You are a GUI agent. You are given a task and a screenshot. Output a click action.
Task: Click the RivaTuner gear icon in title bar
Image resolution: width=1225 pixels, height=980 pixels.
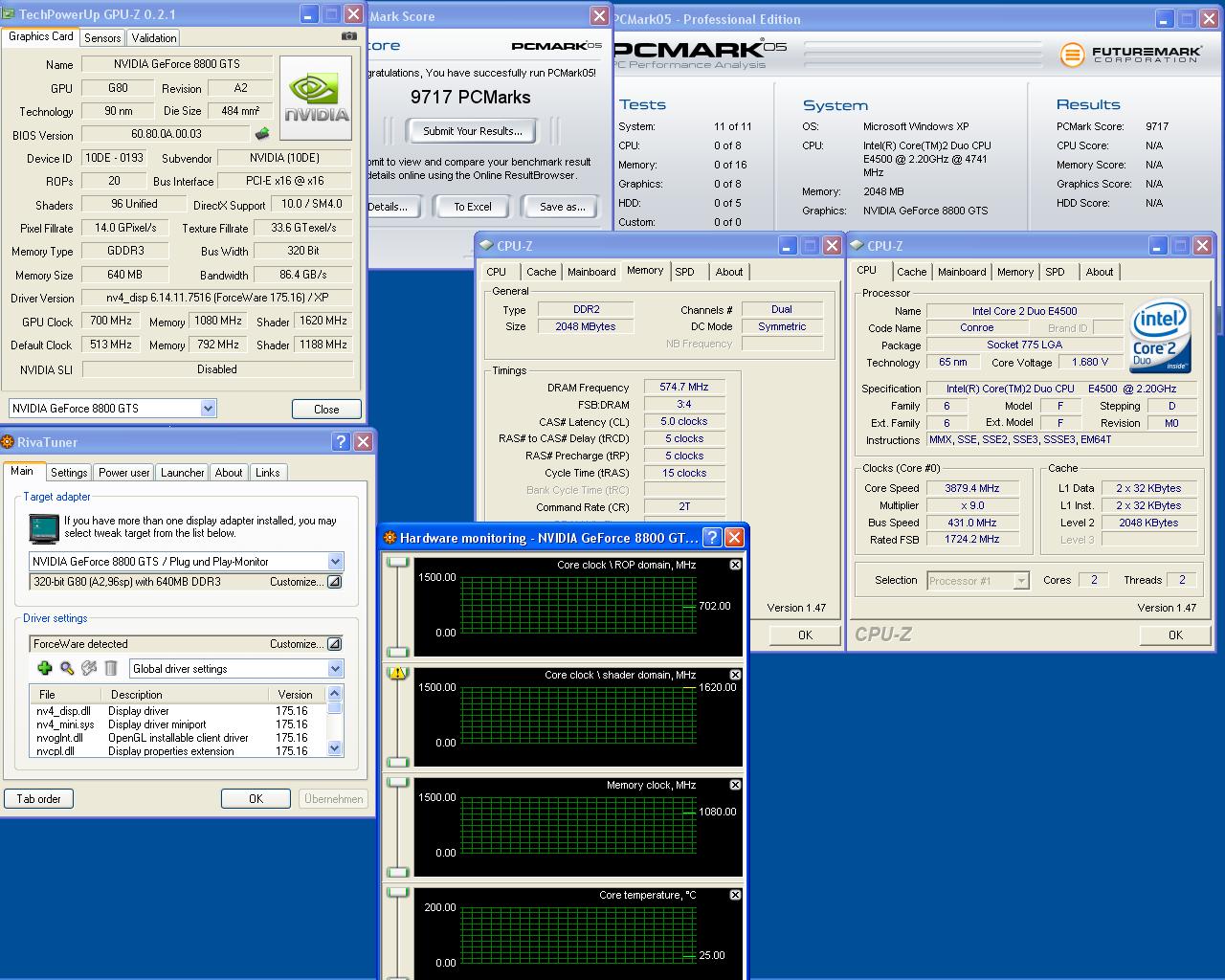click(x=8, y=442)
